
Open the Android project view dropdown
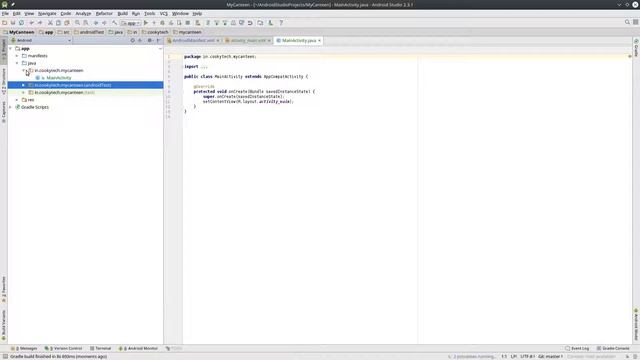41,40
